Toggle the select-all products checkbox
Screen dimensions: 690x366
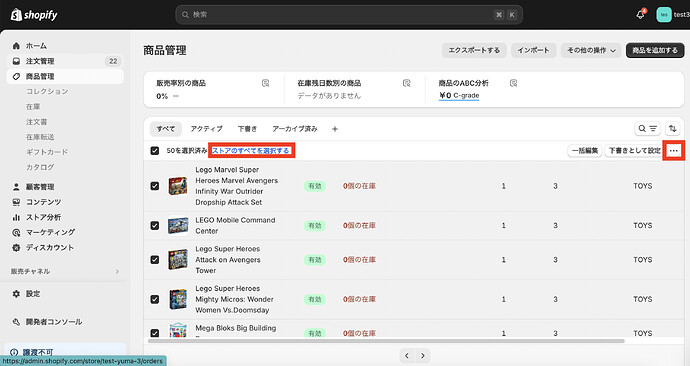coord(154,150)
